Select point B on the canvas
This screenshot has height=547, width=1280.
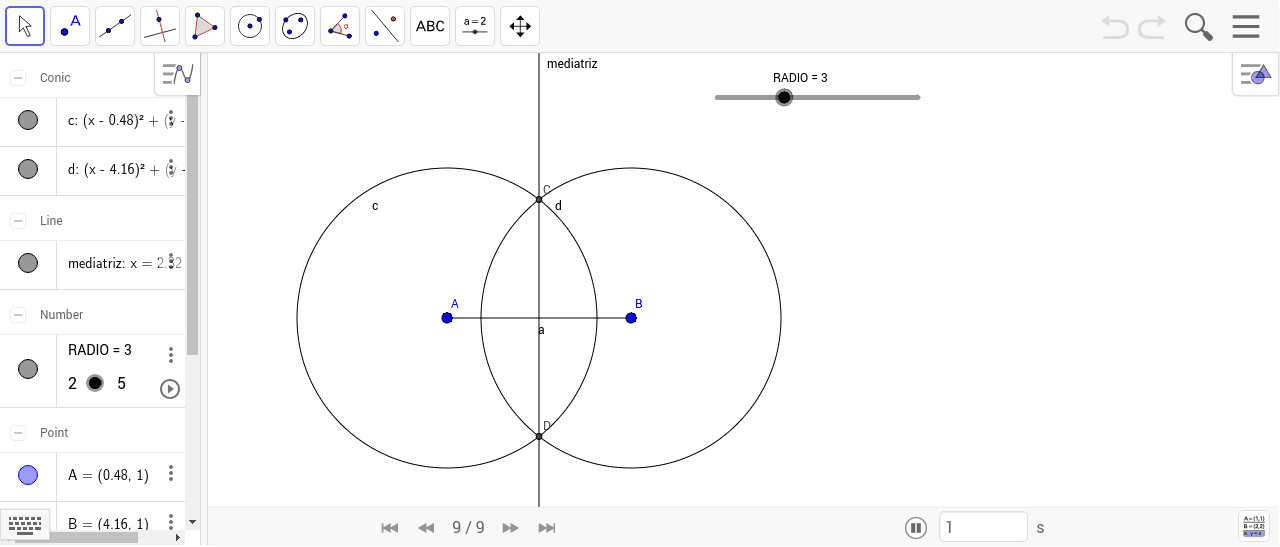pyautogui.click(x=631, y=318)
